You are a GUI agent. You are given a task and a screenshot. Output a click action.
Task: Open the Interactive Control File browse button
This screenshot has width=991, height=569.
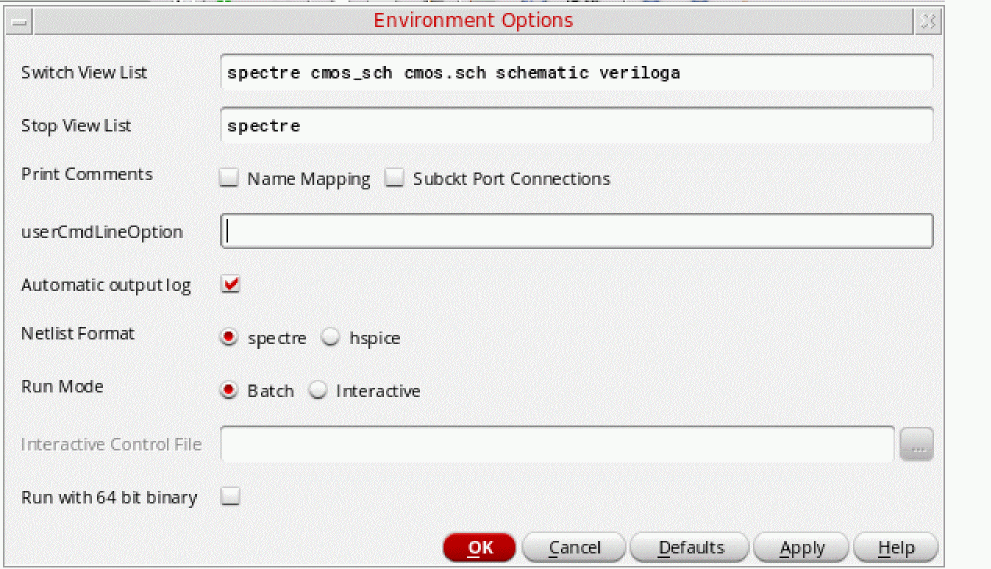tap(916, 444)
